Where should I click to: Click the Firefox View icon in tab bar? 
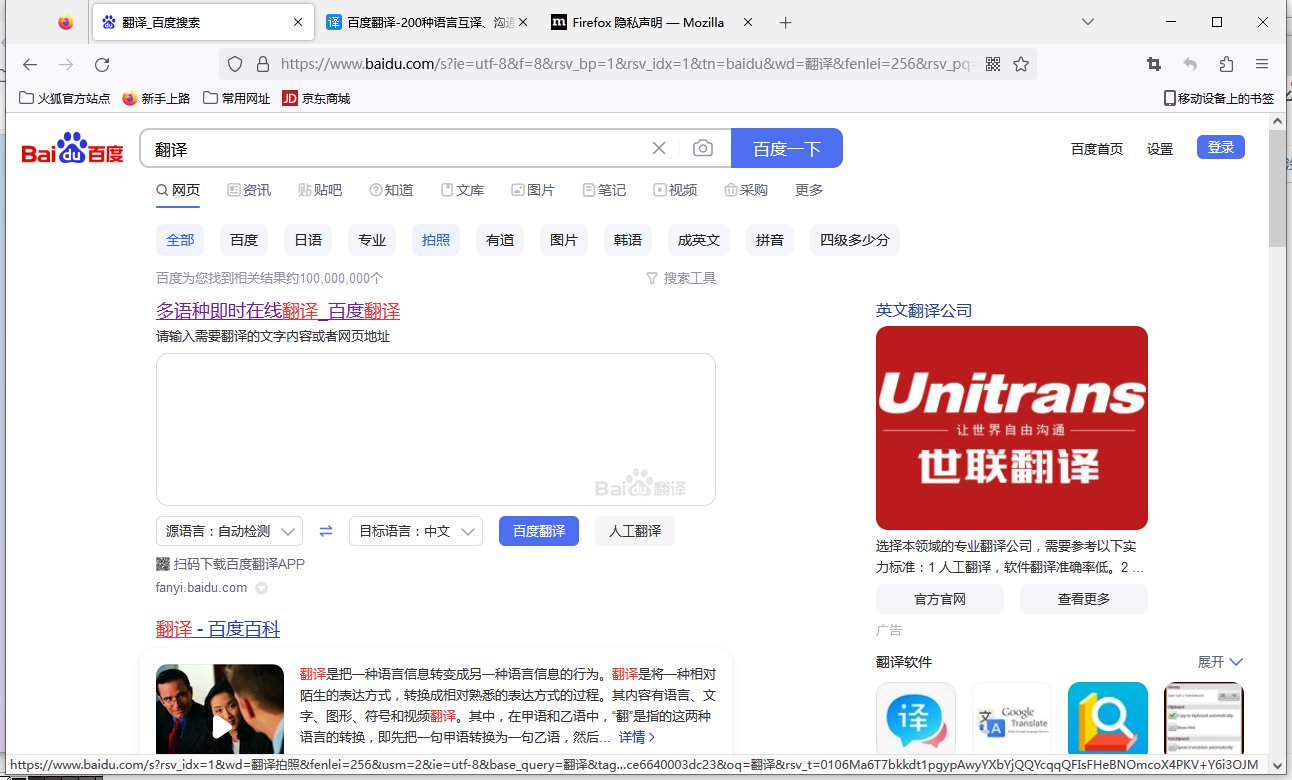coord(66,22)
